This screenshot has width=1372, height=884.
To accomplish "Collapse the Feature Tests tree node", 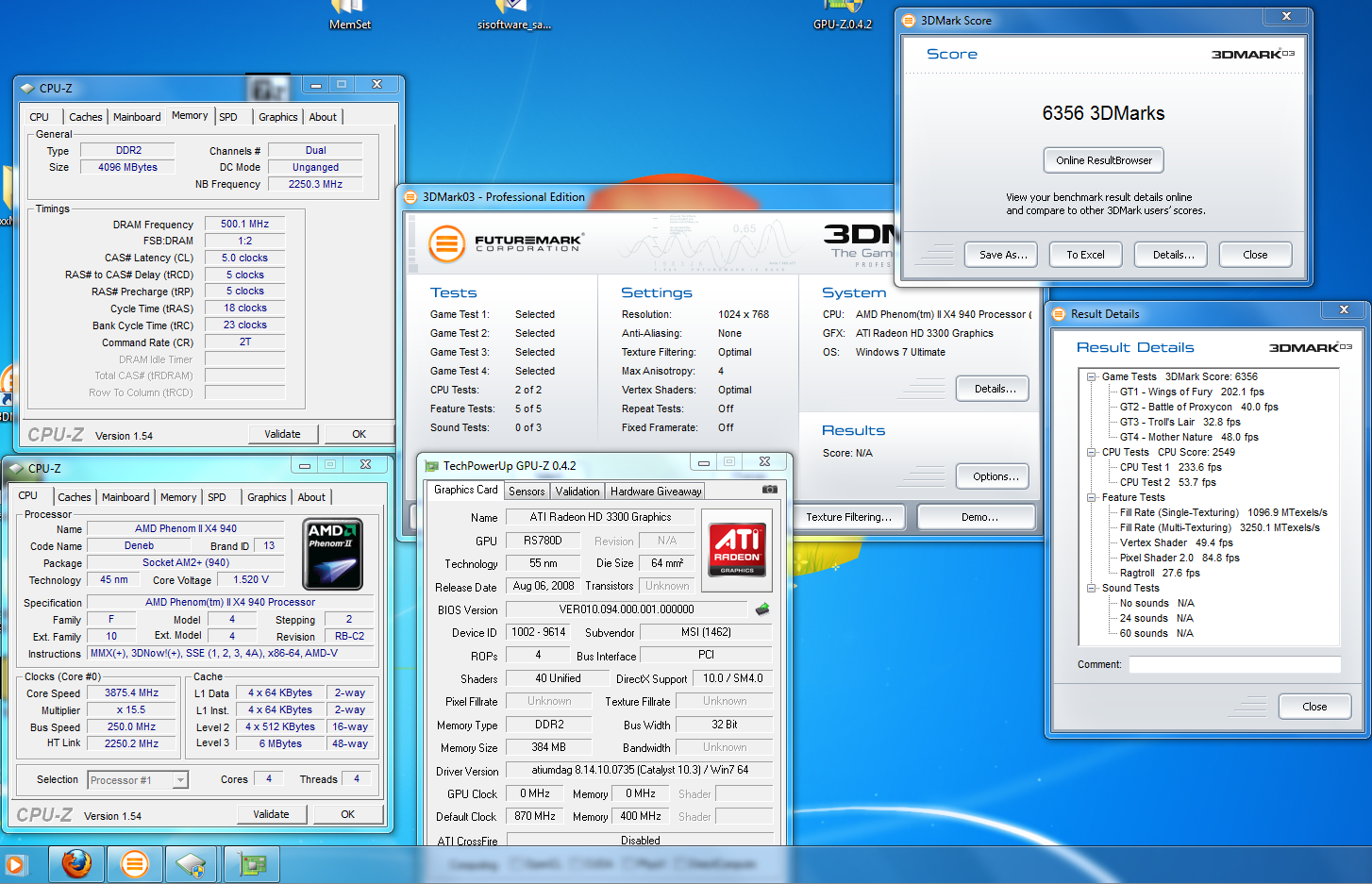I will [x=1091, y=497].
